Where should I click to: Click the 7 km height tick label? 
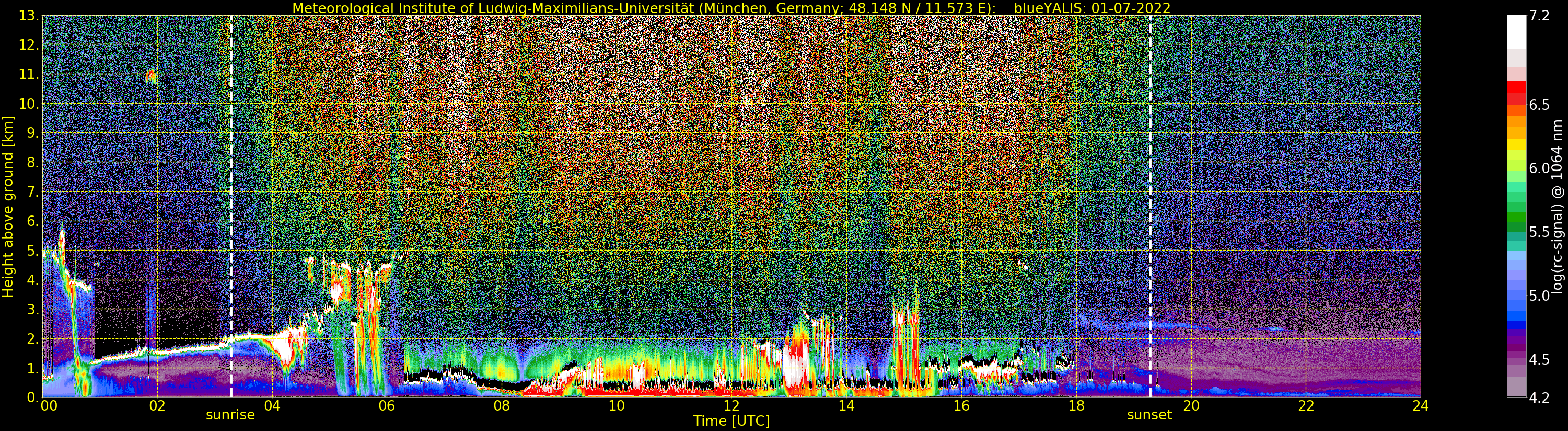pyautogui.click(x=33, y=192)
